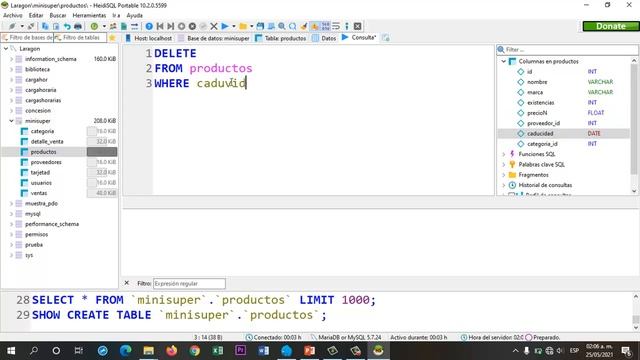This screenshot has width=640, height=360.
Task: Click the connect to server icon
Action: coord(12,27)
